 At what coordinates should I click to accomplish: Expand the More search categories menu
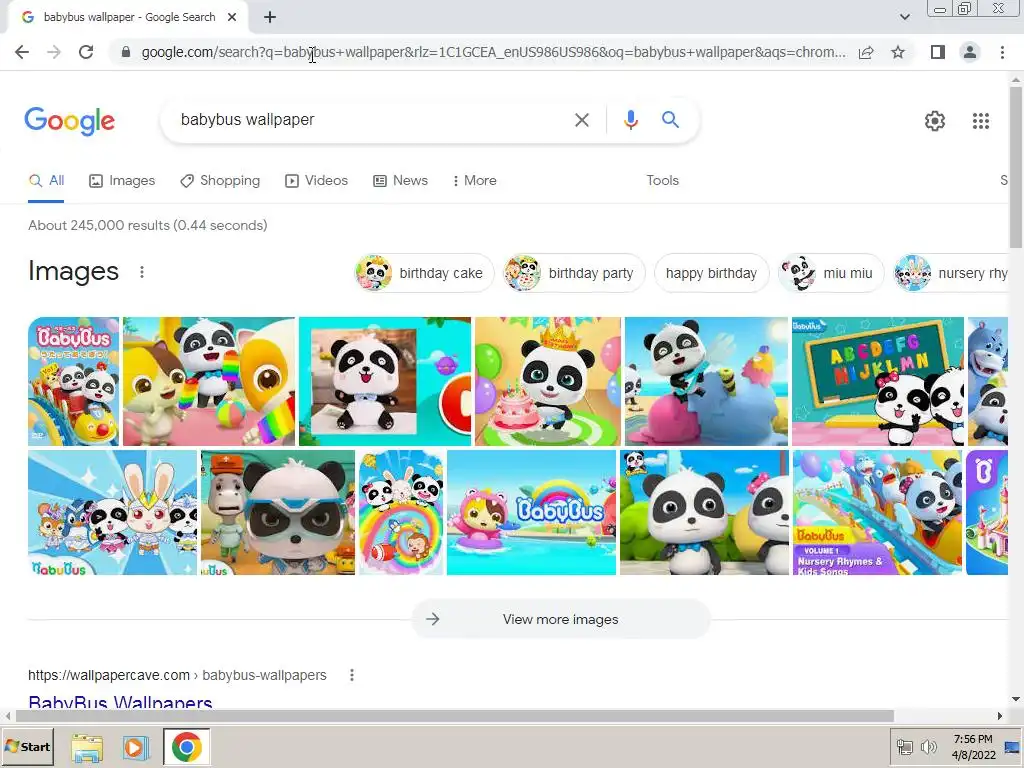[x=475, y=181]
